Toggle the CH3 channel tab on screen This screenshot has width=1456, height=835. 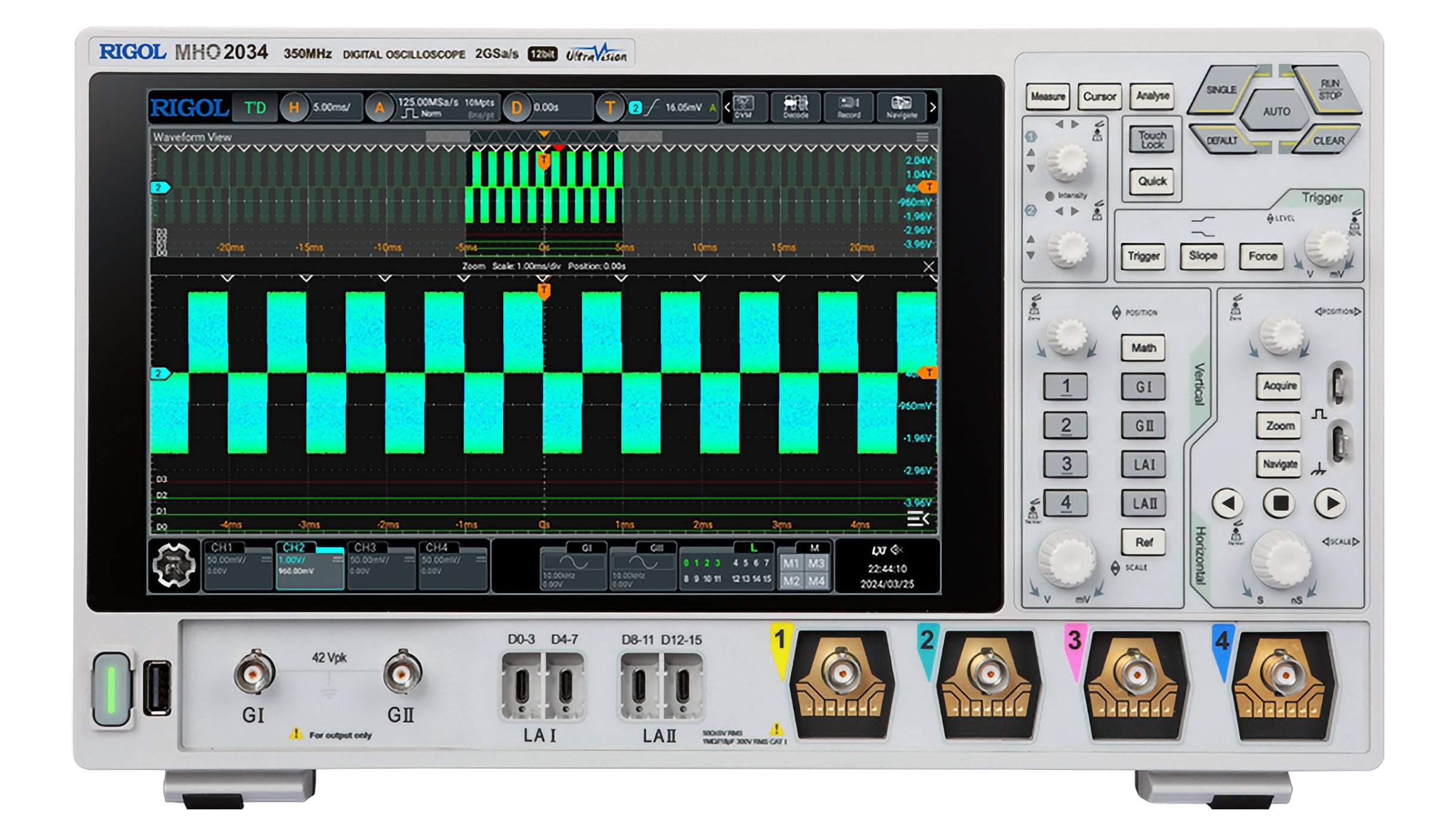pos(381,565)
